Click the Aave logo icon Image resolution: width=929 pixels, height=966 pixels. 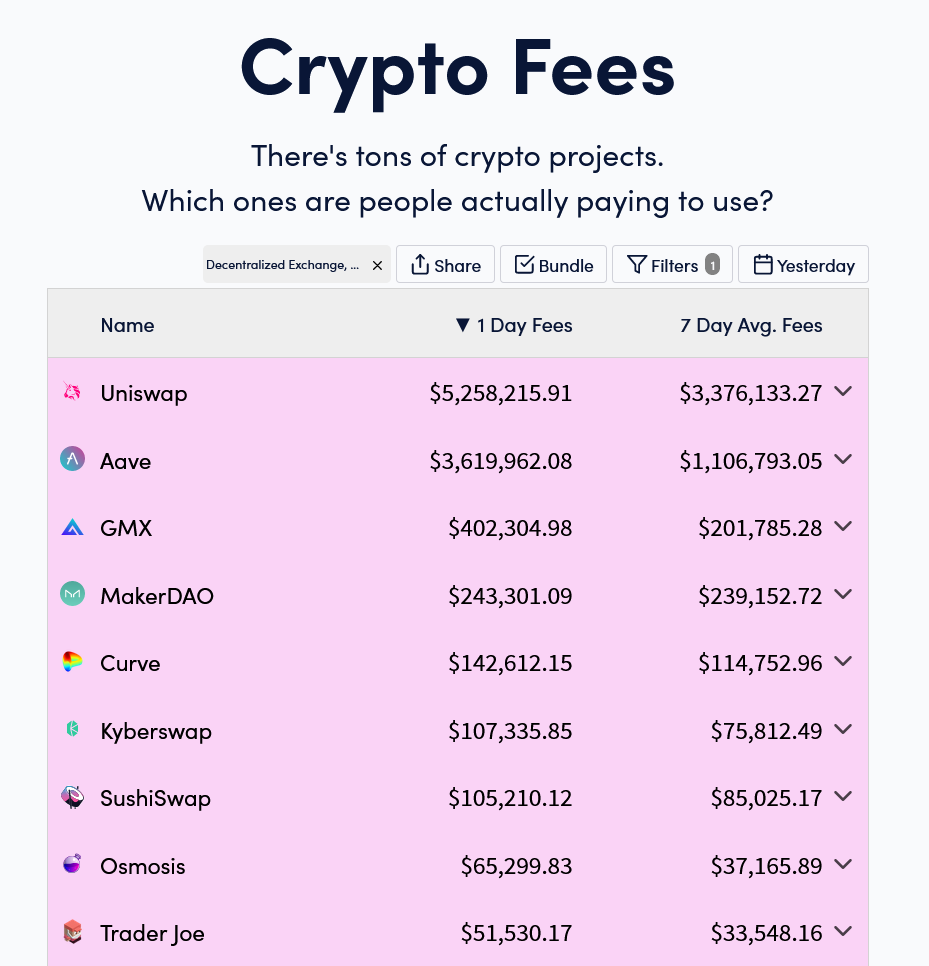[x=72, y=459]
